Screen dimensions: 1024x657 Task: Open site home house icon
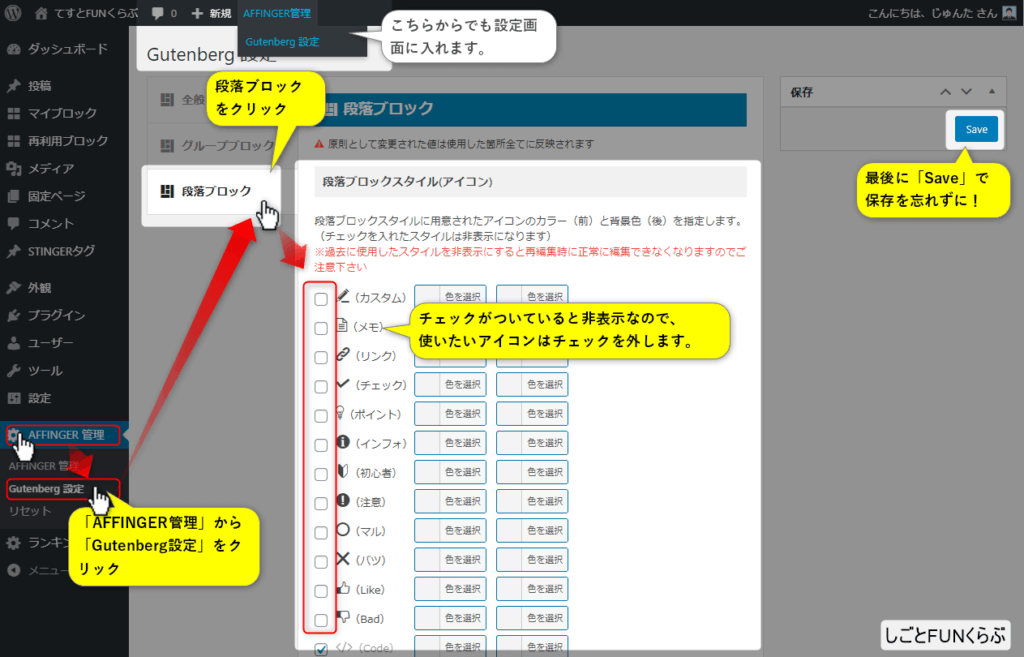pos(41,13)
